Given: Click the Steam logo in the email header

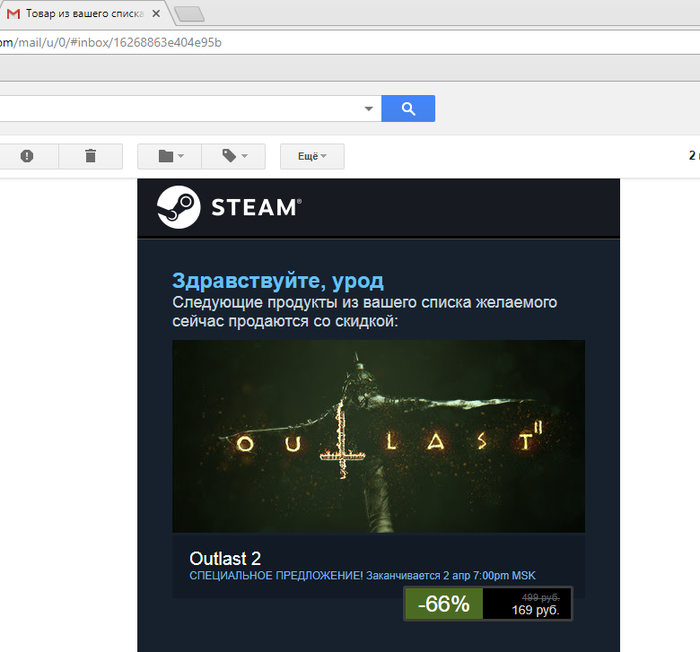Looking at the screenshot, I should (177, 207).
